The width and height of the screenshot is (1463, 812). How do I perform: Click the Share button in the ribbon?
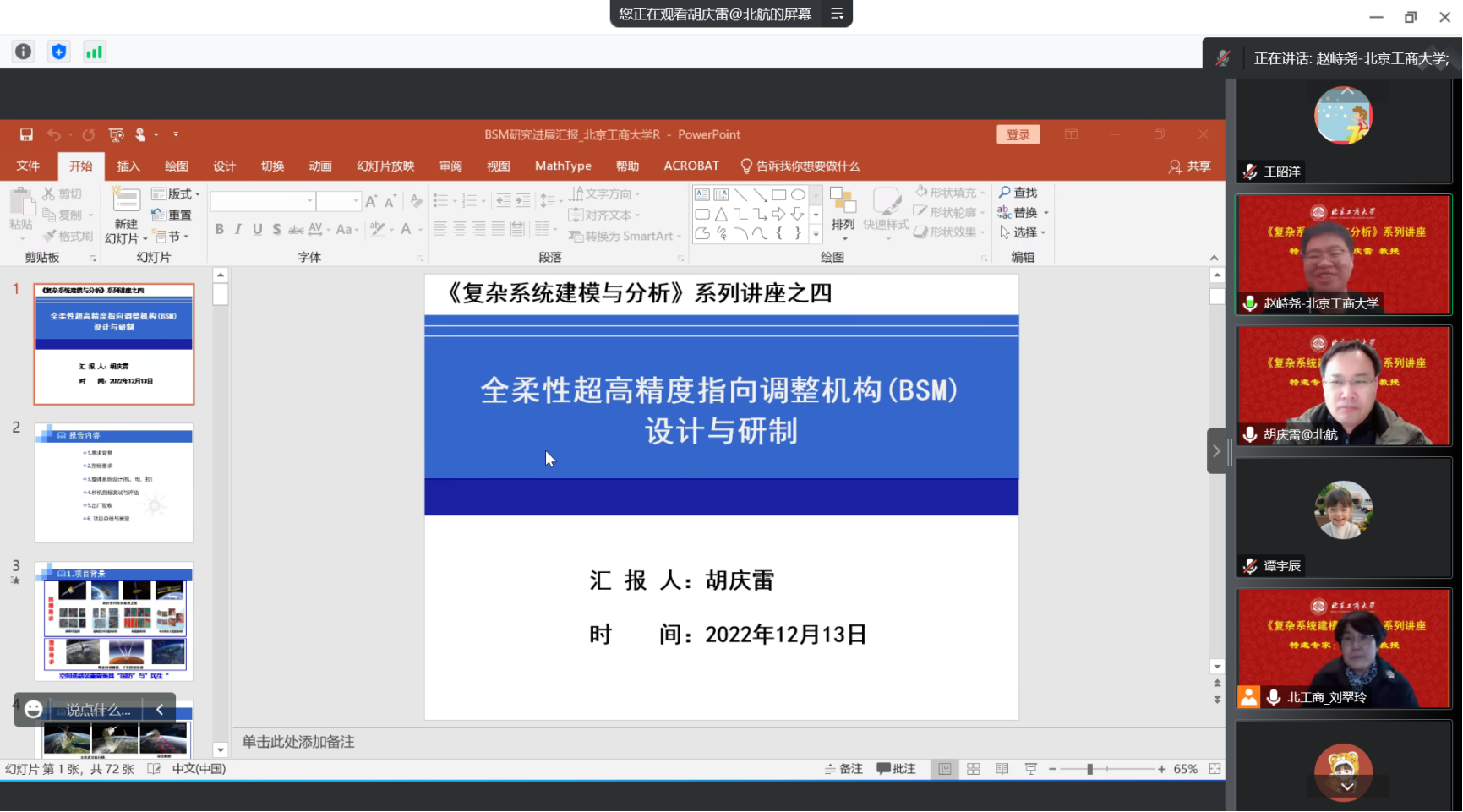(1190, 166)
